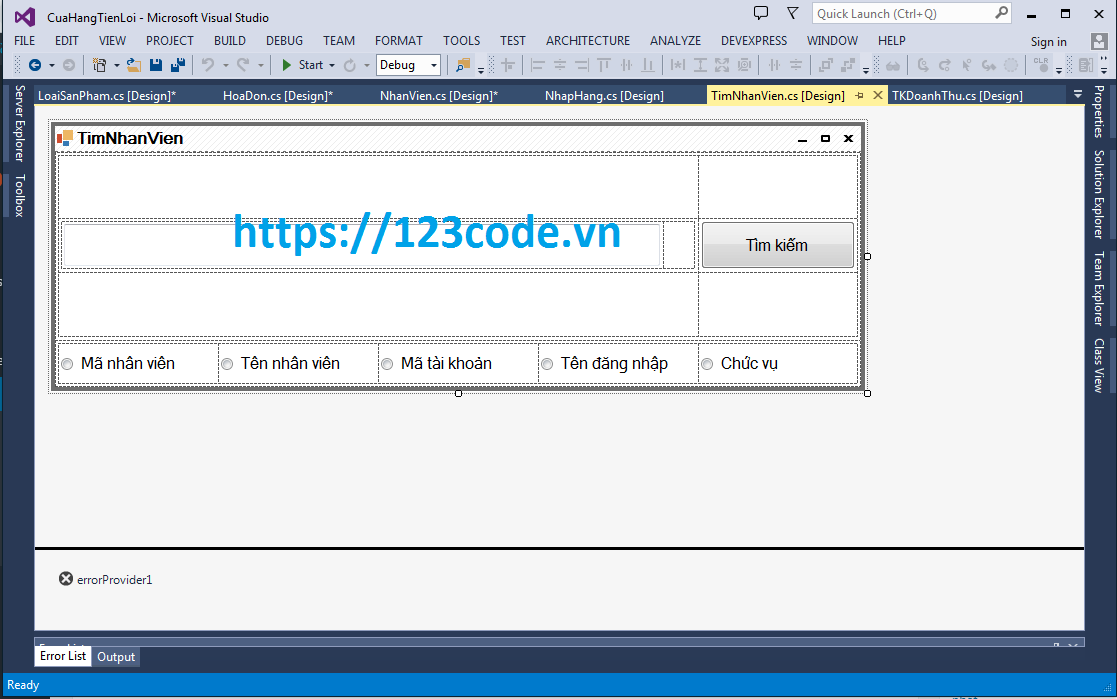Click the Save All toolbar icon
Image resolution: width=1117 pixels, height=699 pixels.
(176, 63)
